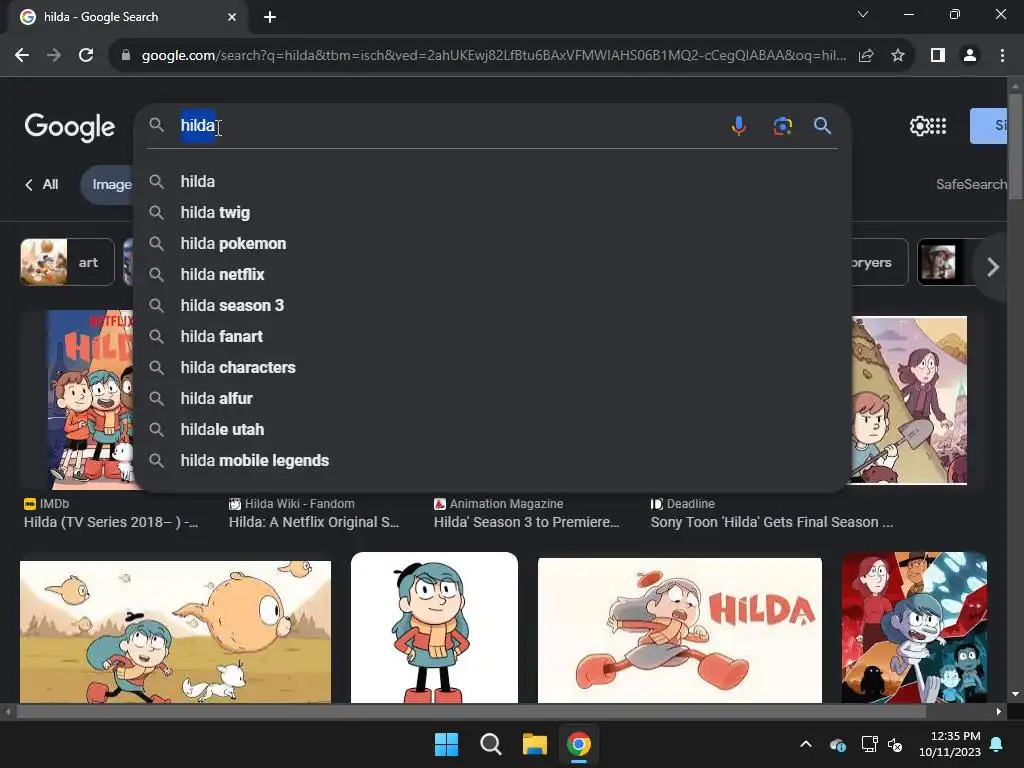
Task: Select suggestion 'hilda netflix'
Action: click(x=492, y=274)
